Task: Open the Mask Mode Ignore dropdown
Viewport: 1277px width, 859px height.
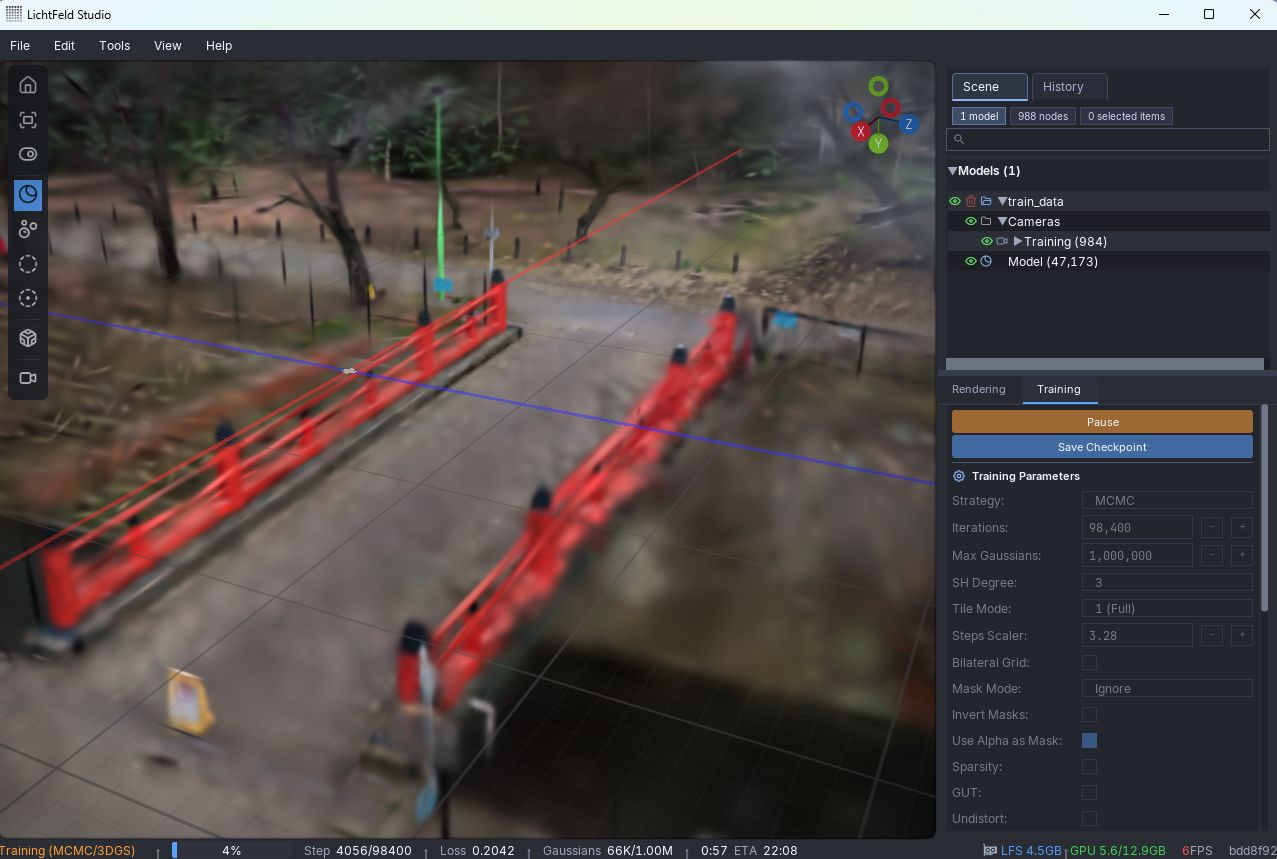Action: 1167,688
